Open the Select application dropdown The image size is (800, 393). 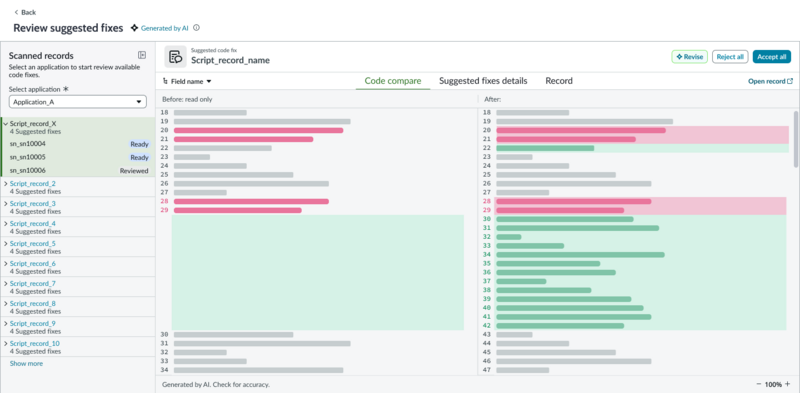coord(78,102)
